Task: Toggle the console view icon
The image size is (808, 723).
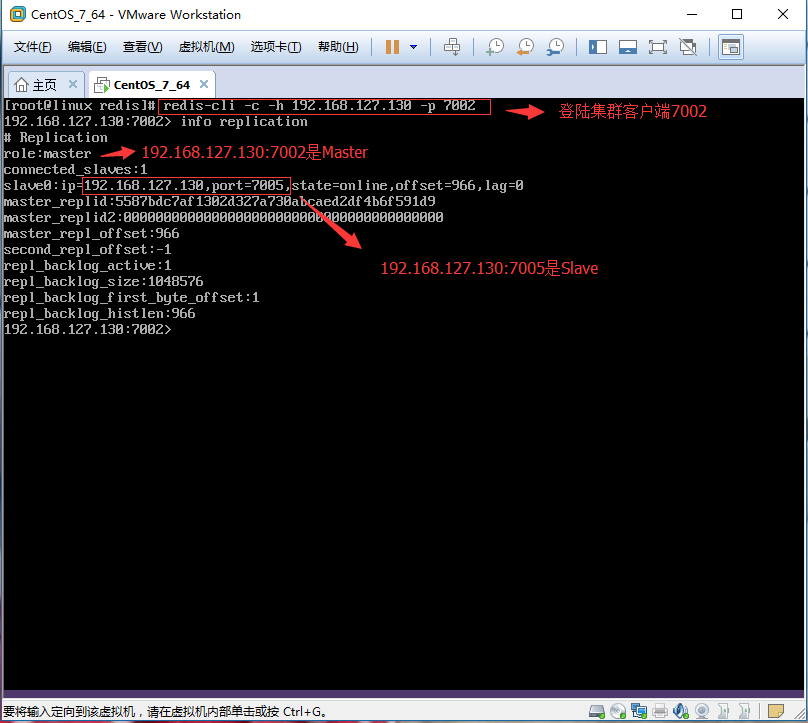Action: (x=731, y=47)
